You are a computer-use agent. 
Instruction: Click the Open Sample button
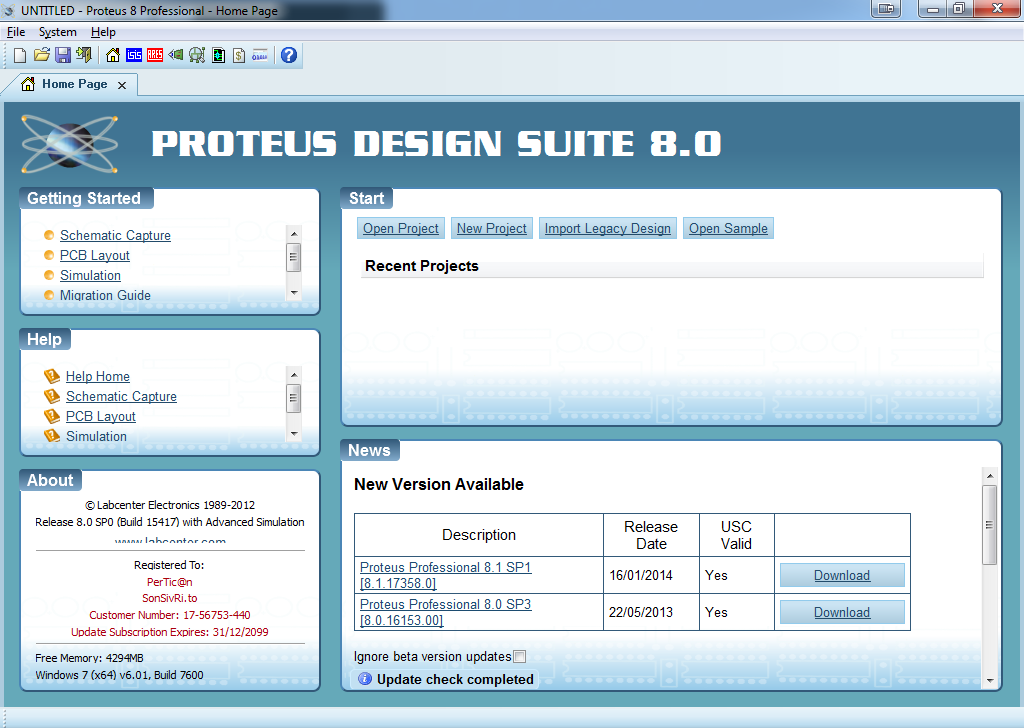point(728,229)
